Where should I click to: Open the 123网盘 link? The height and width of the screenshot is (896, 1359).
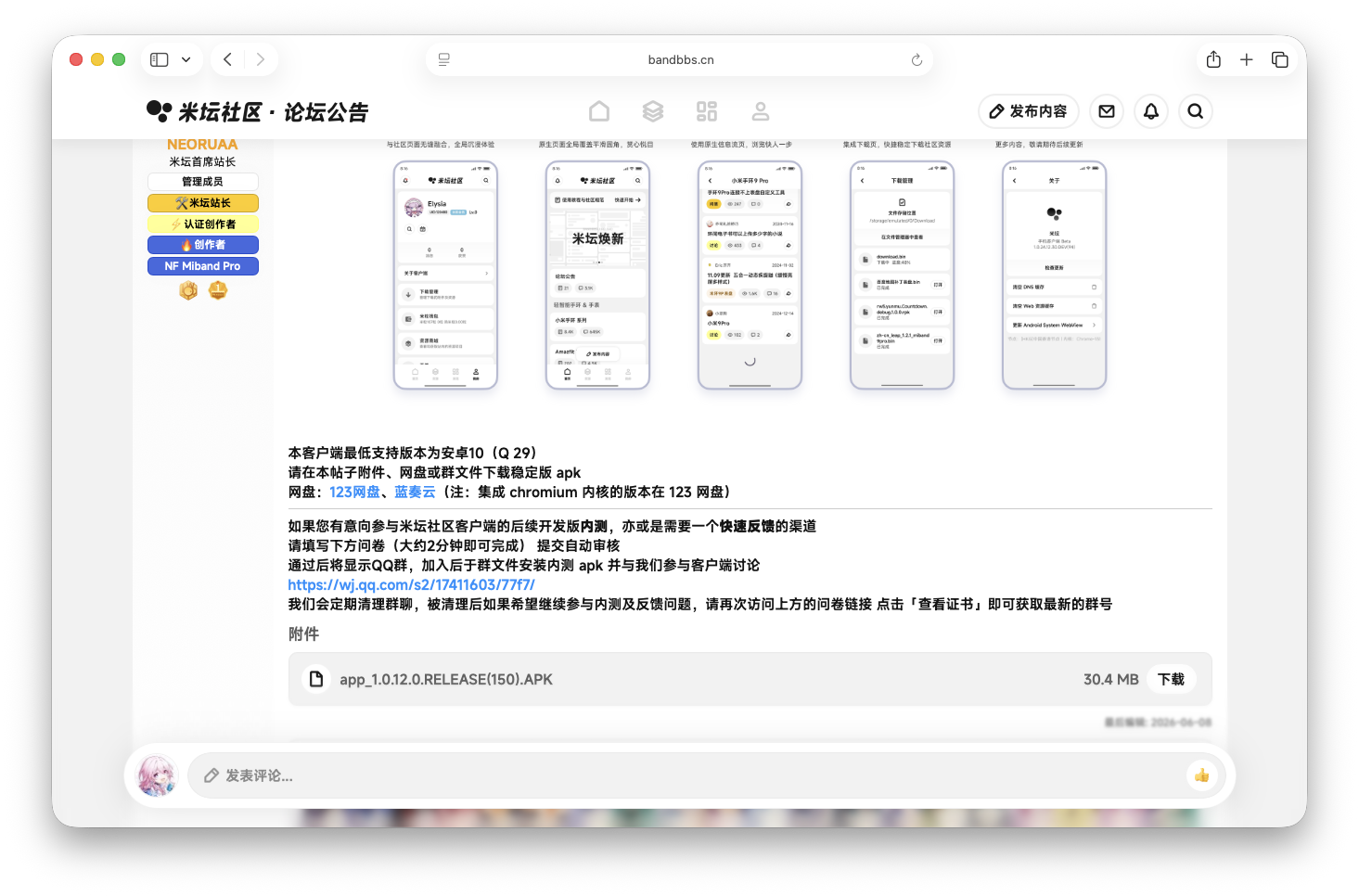[354, 492]
